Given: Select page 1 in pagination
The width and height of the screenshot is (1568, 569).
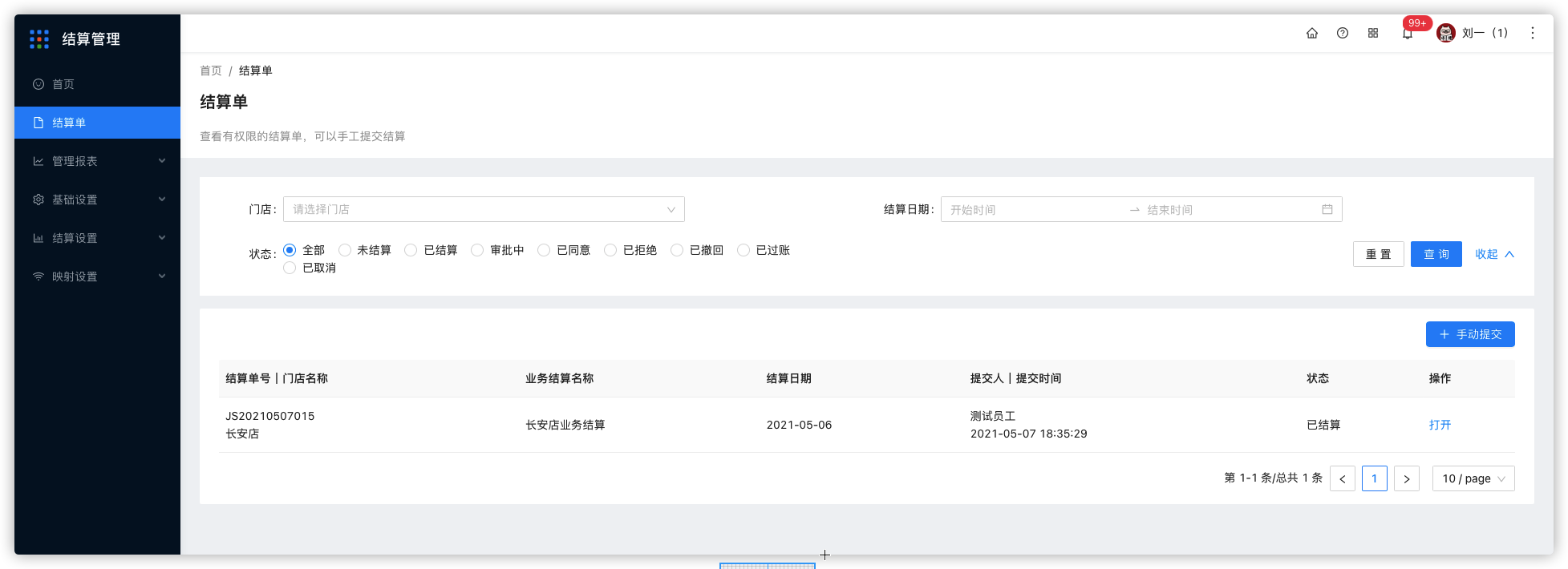Looking at the screenshot, I should pyautogui.click(x=1375, y=478).
